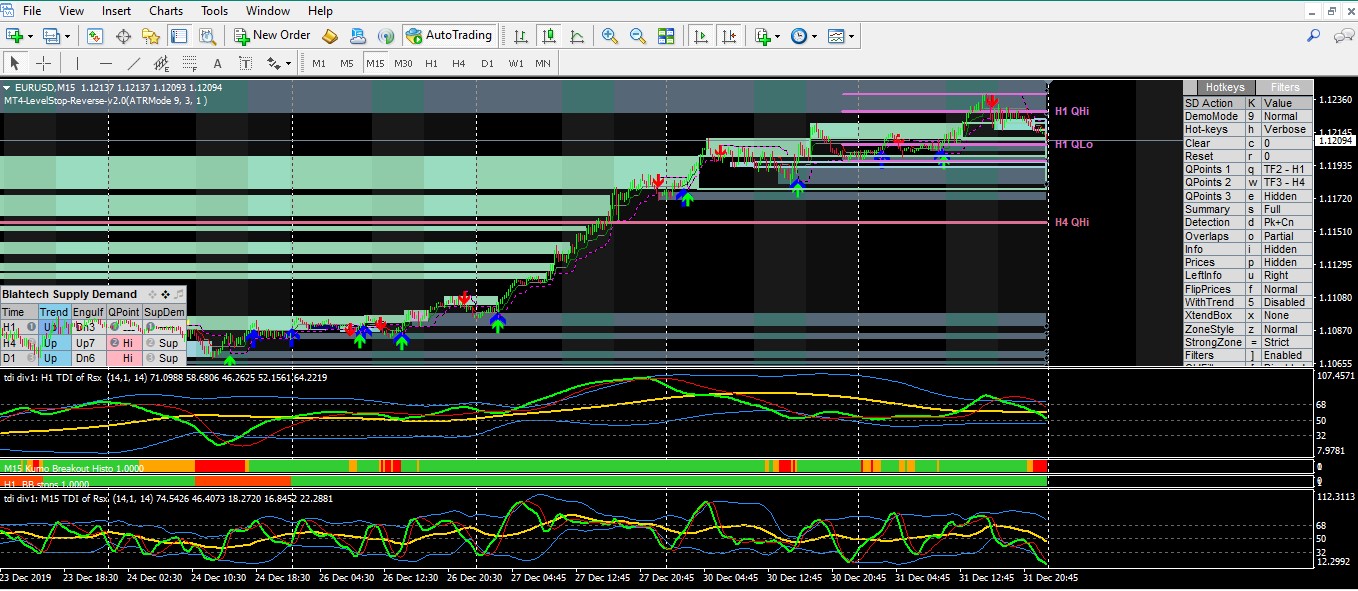
Task: Toggle chart Auto Scroll
Action: pos(701,36)
